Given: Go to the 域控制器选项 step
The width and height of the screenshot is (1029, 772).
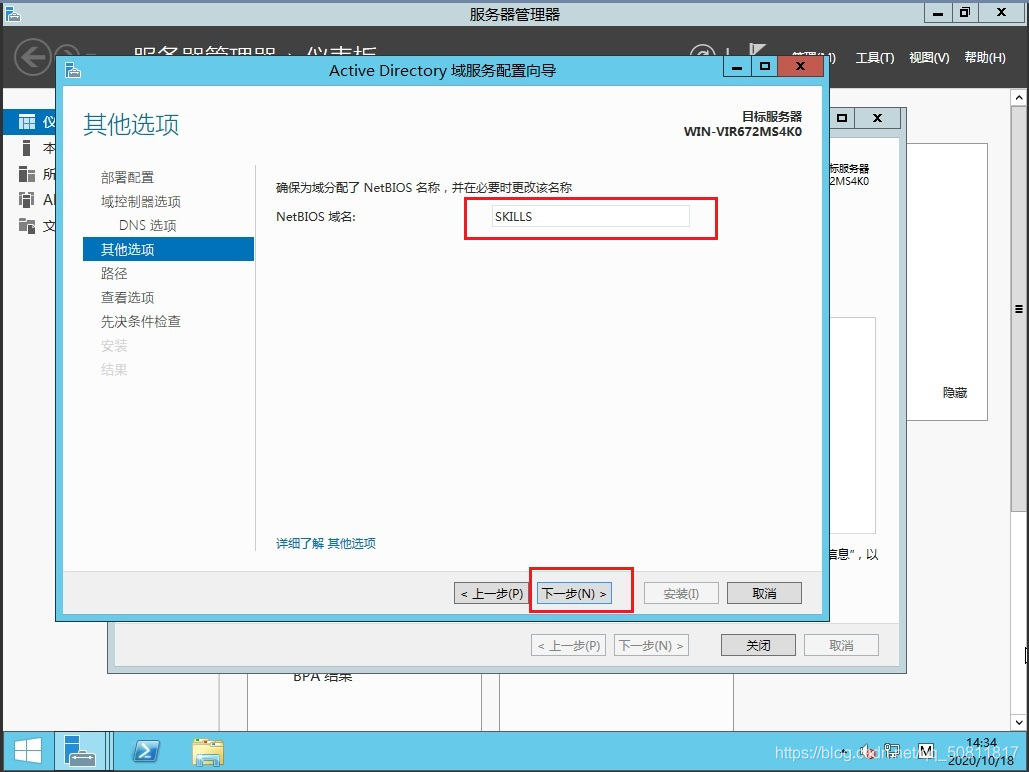Looking at the screenshot, I should click(140, 202).
